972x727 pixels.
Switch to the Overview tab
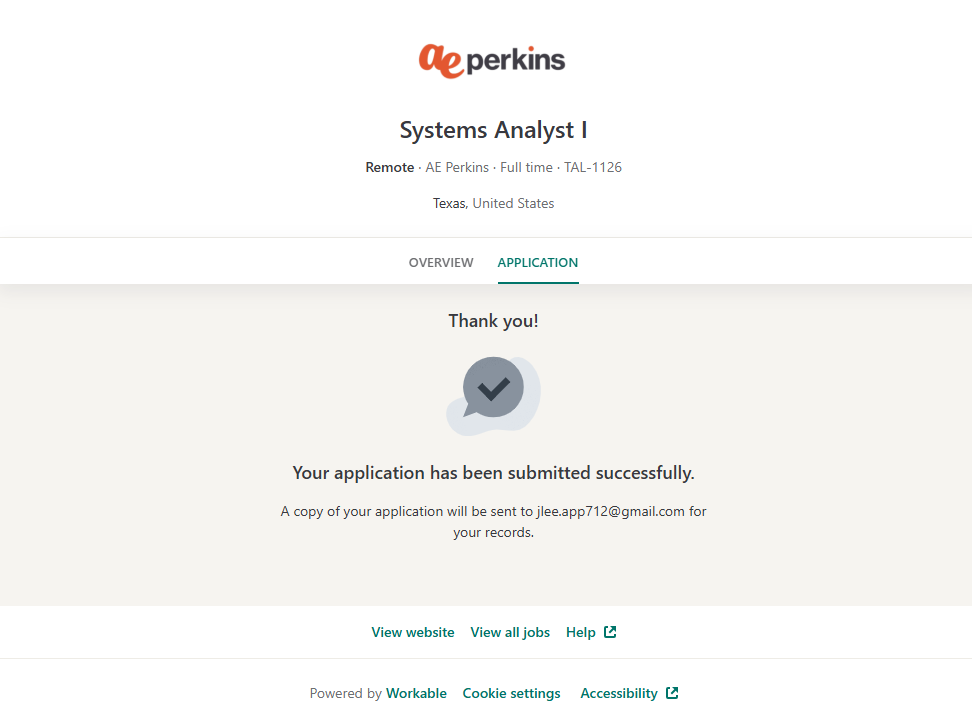441,263
